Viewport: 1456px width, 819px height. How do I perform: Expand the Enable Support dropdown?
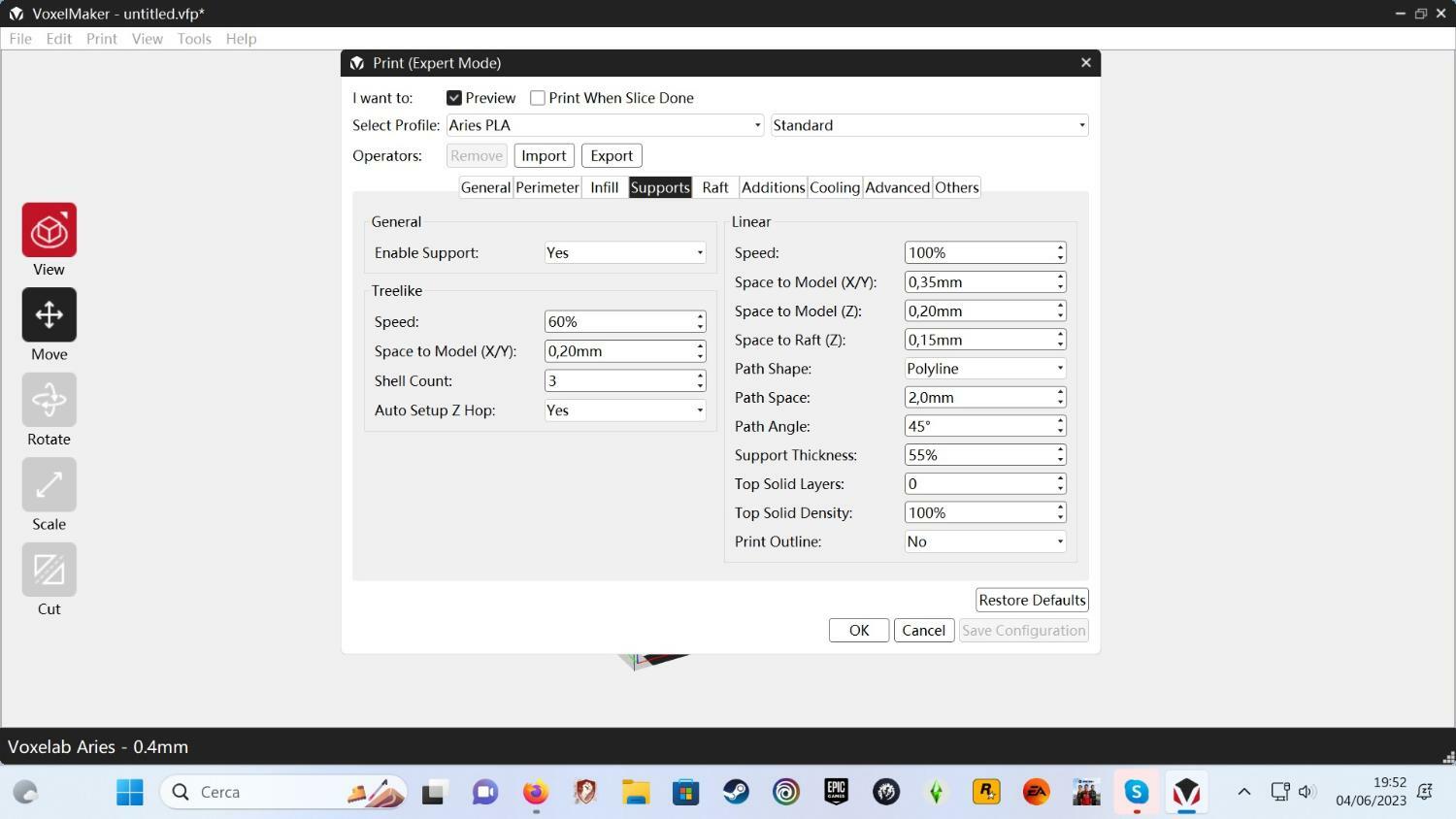(x=625, y=252)
